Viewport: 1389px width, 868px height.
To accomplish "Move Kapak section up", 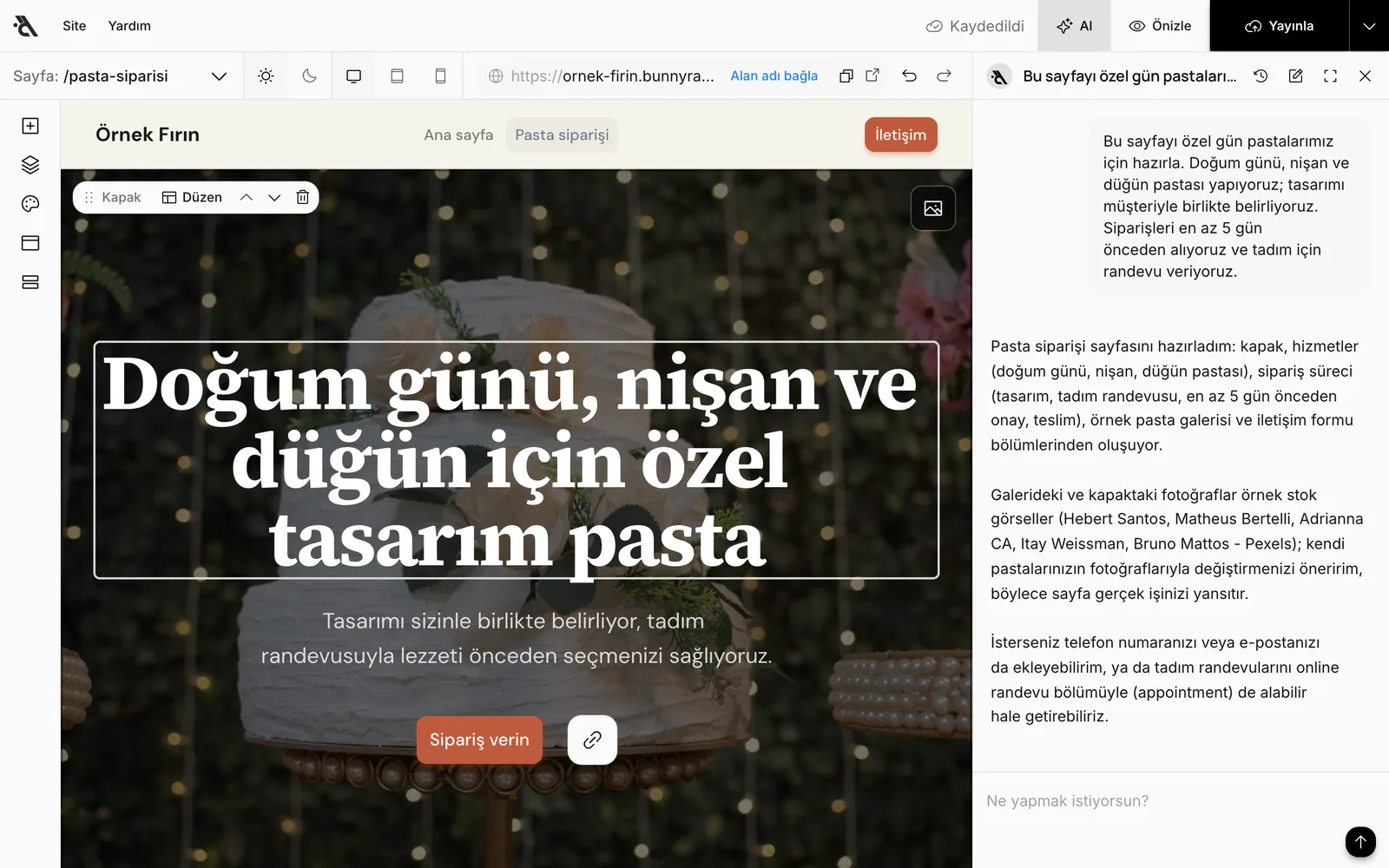I will click(x=247, y=197).
